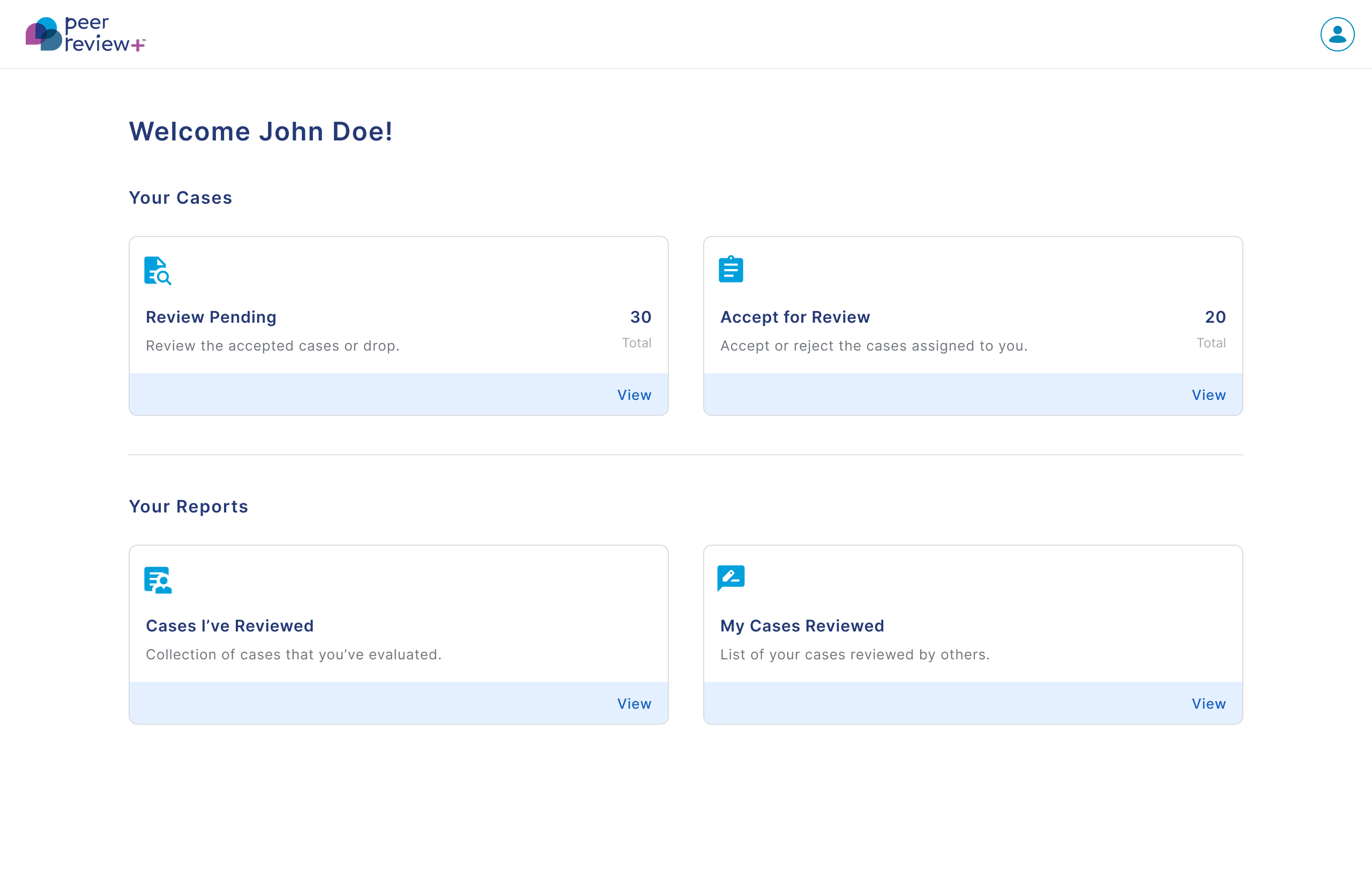Image resolution: width=1372 pixels, height=892 pixels.
Task: Click the Your Reports section heading
Action: click(189, 506)
